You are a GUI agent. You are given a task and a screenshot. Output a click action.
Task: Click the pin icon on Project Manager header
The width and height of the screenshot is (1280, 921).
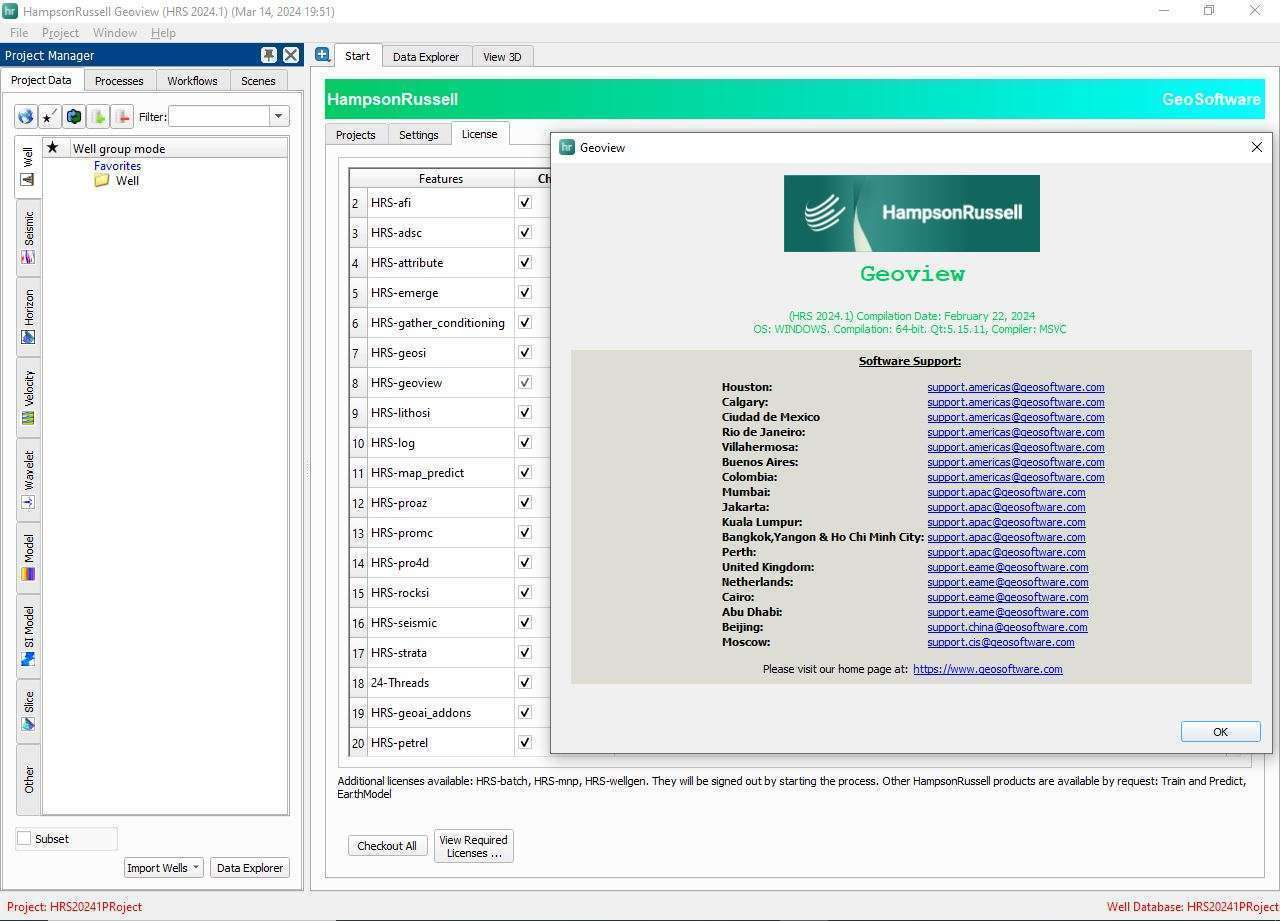[x=268, y=55]
